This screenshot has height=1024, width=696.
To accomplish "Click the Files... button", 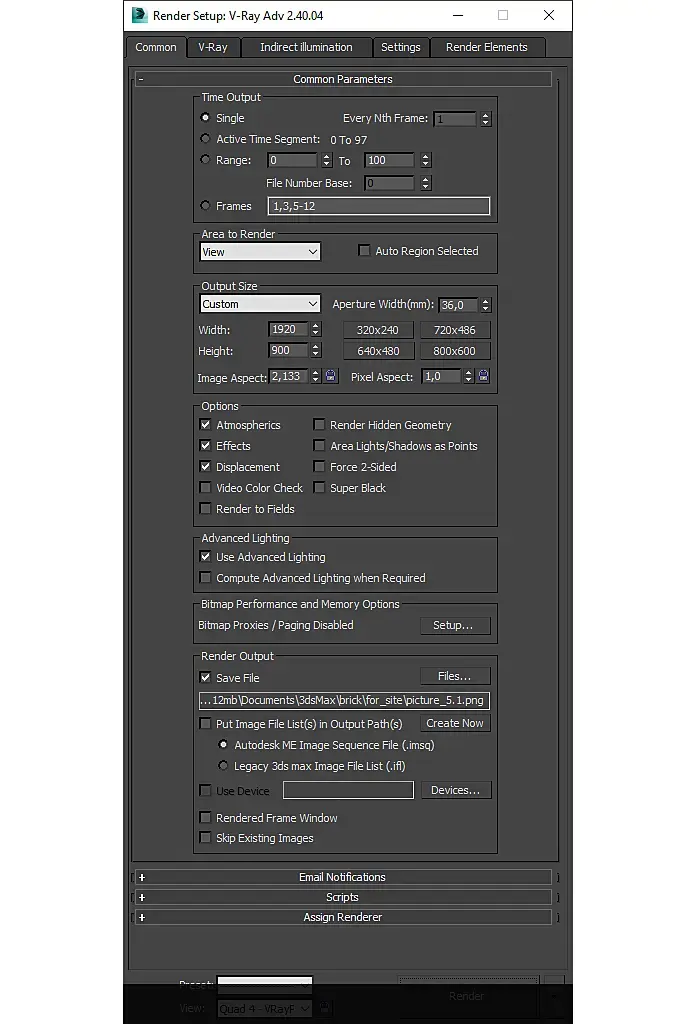I will [454, 676].
